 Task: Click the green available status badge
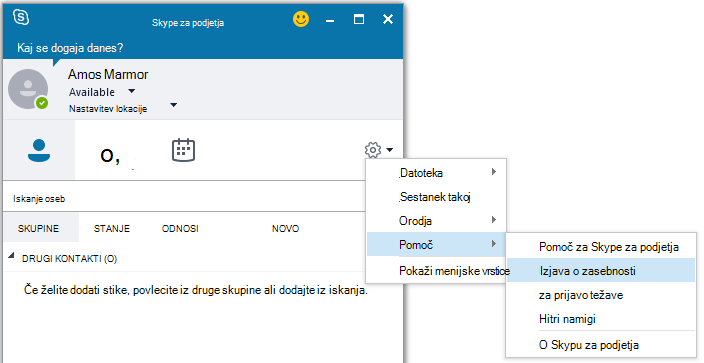pos(42,103)
